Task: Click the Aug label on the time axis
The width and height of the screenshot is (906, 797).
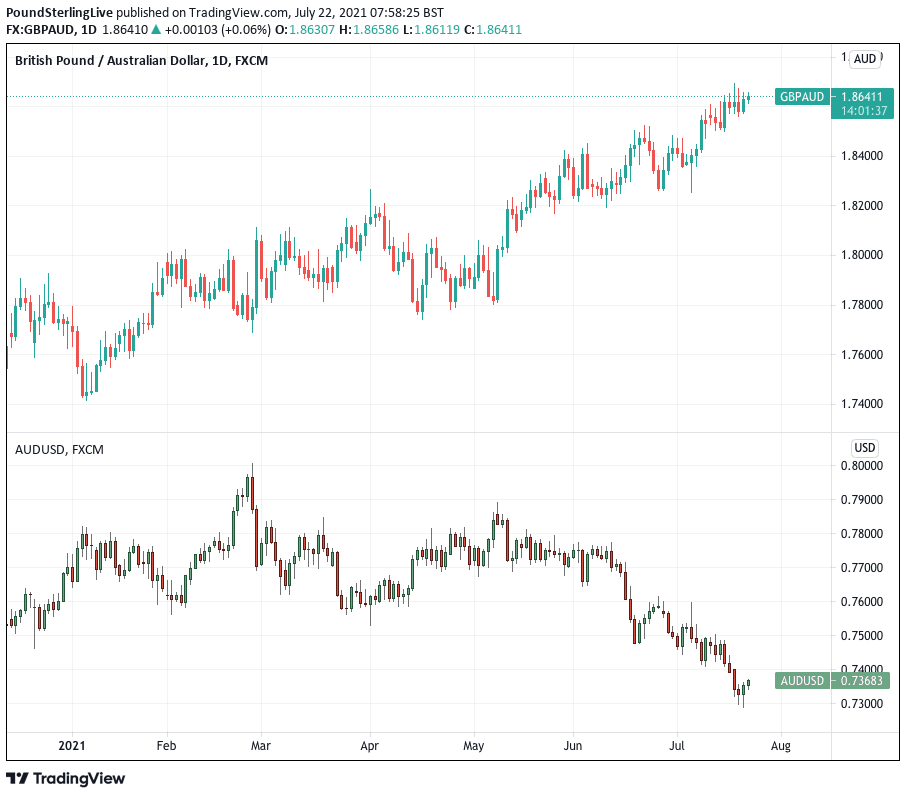Action: (x=781, y=745)
